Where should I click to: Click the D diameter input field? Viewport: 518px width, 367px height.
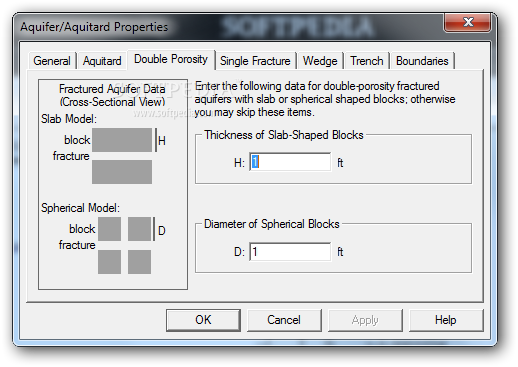290,252
